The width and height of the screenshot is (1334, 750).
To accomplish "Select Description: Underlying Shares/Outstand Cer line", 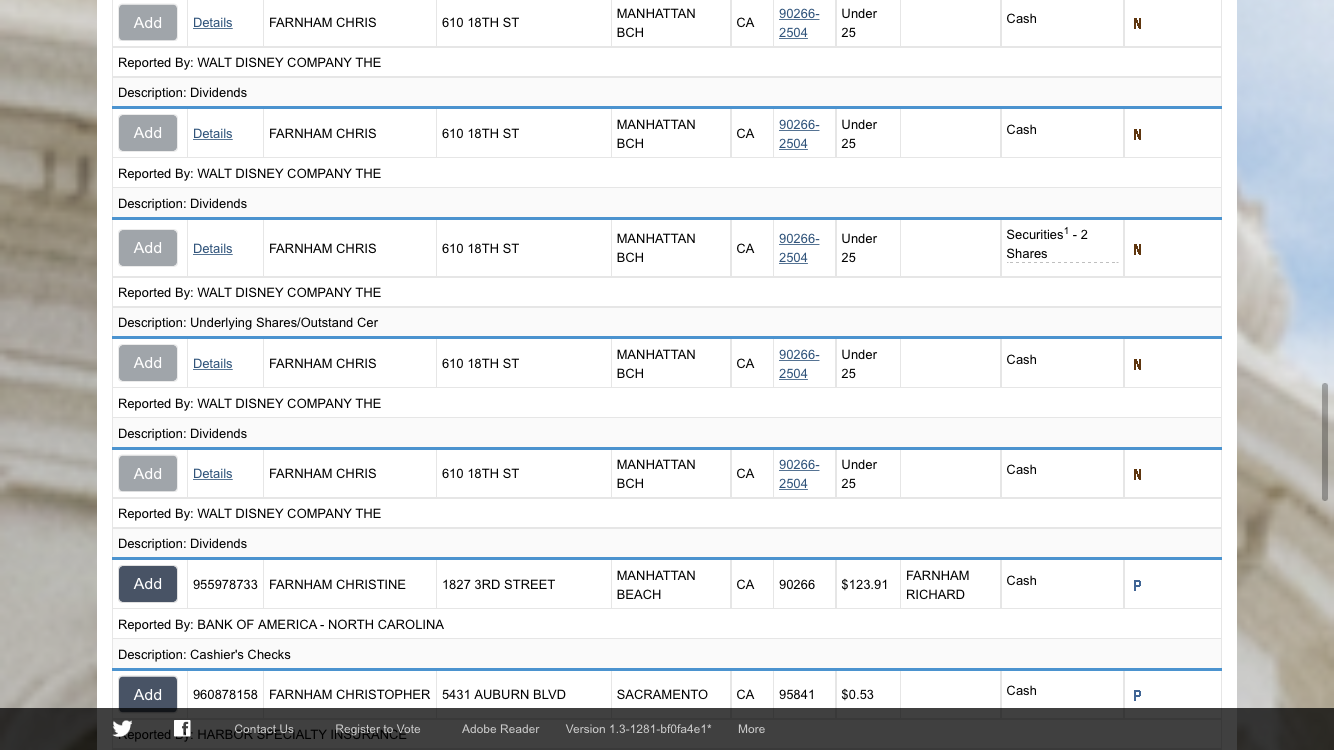I will 248,322.
